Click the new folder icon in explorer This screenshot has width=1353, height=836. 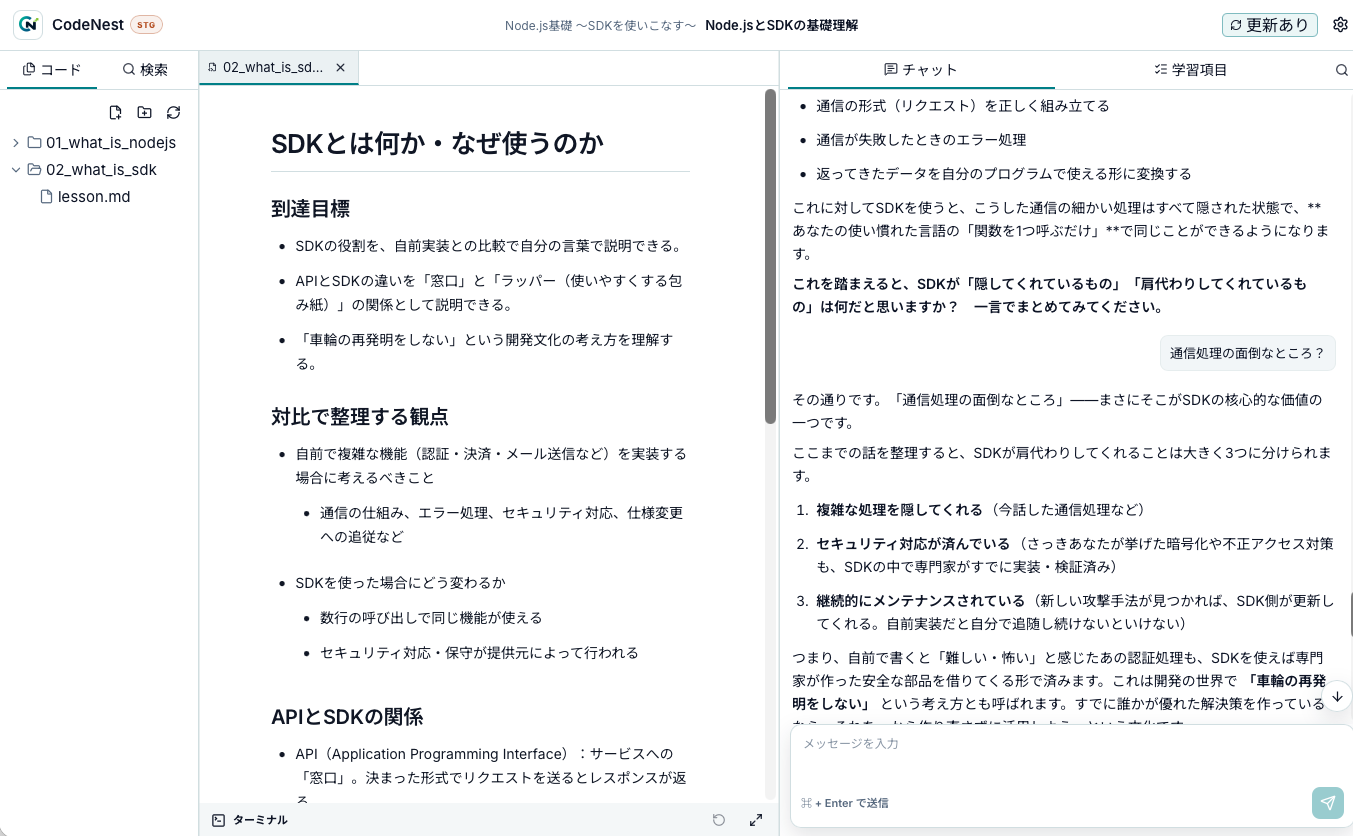[145, 112]
